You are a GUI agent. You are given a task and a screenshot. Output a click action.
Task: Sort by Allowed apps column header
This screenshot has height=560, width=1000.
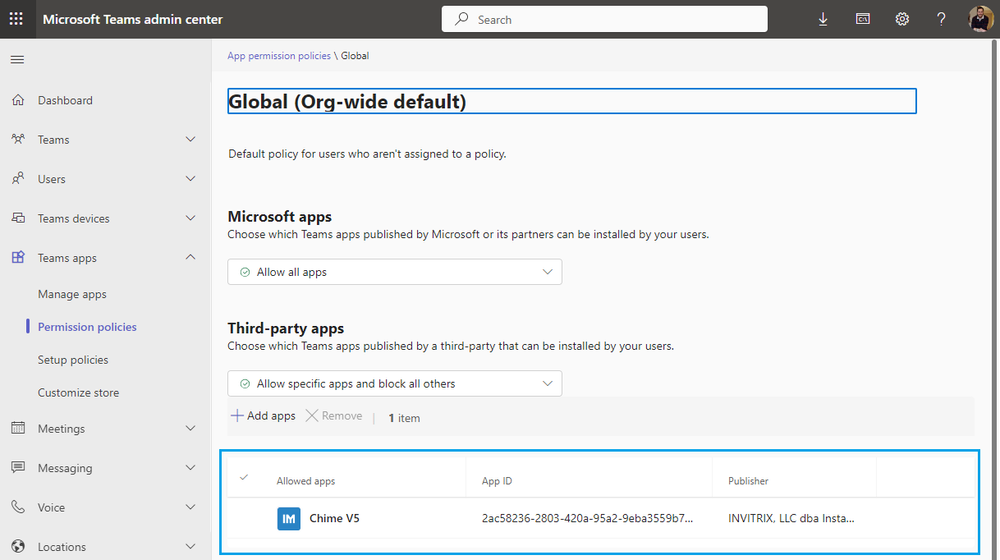click(305, 481)
